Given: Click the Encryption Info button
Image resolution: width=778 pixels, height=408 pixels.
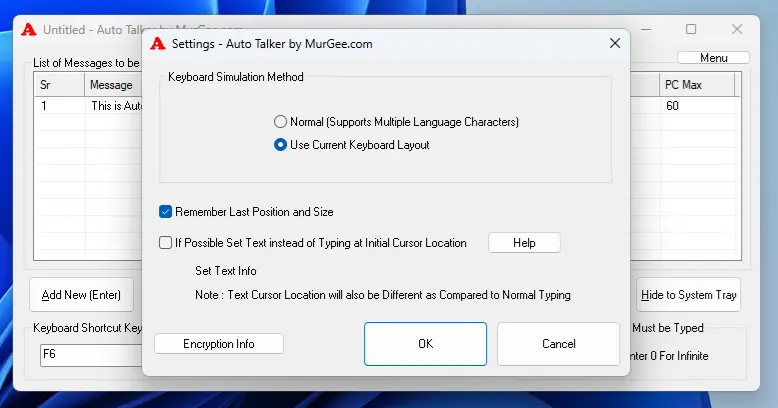Looking at the screenshot, I should pyautogui.click(x=219, y=343).
